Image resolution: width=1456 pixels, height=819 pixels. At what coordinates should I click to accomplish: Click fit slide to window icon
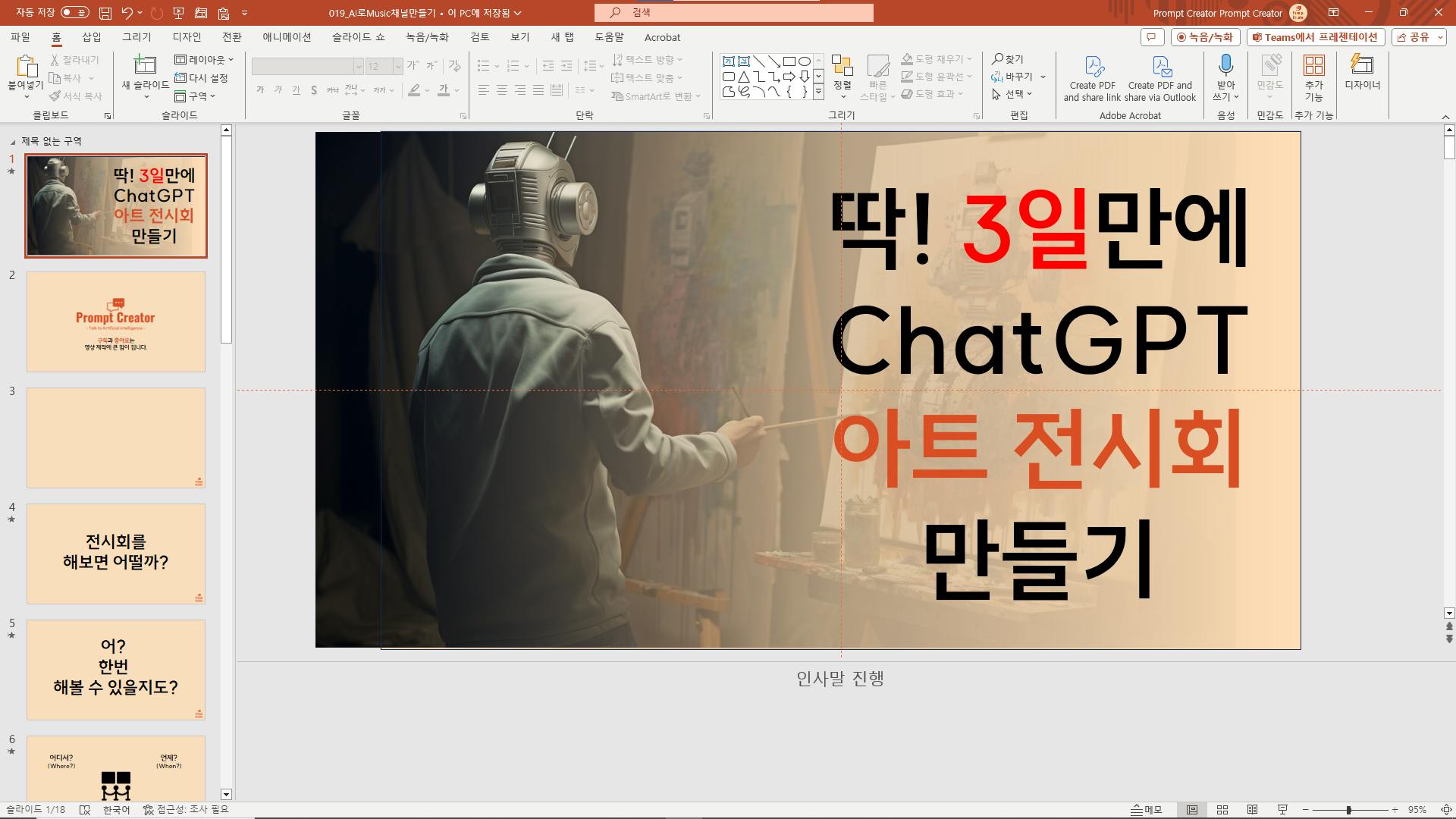click(x=1446, y=810)
